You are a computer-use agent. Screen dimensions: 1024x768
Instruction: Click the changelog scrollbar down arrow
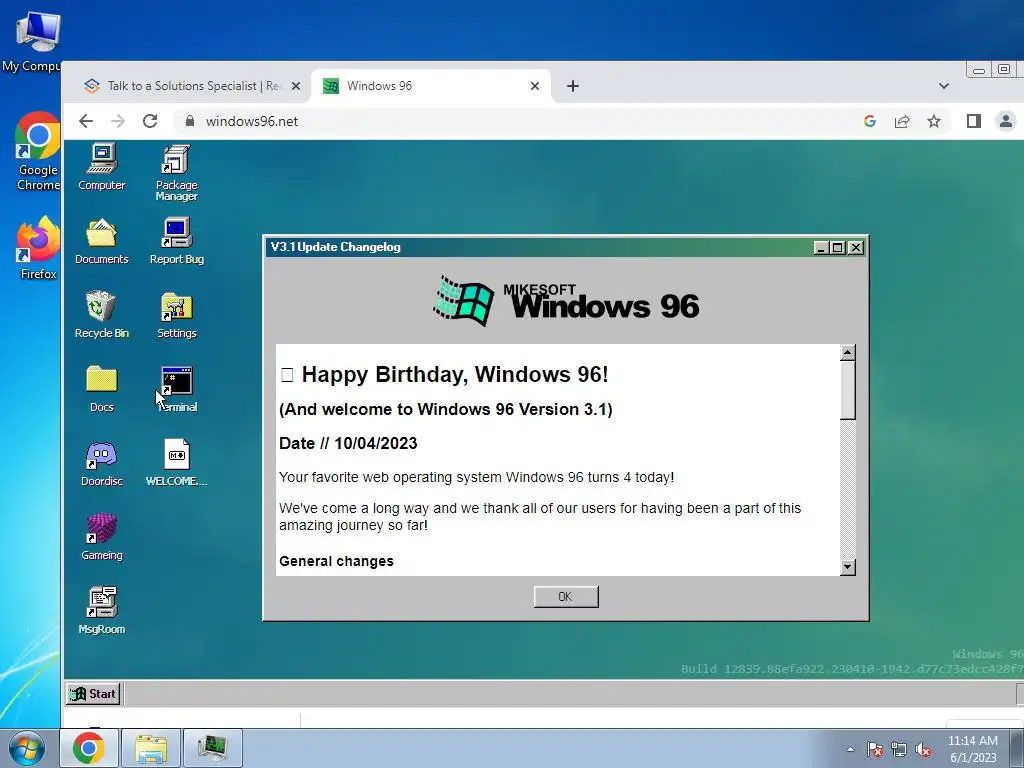tap(847, 567)
